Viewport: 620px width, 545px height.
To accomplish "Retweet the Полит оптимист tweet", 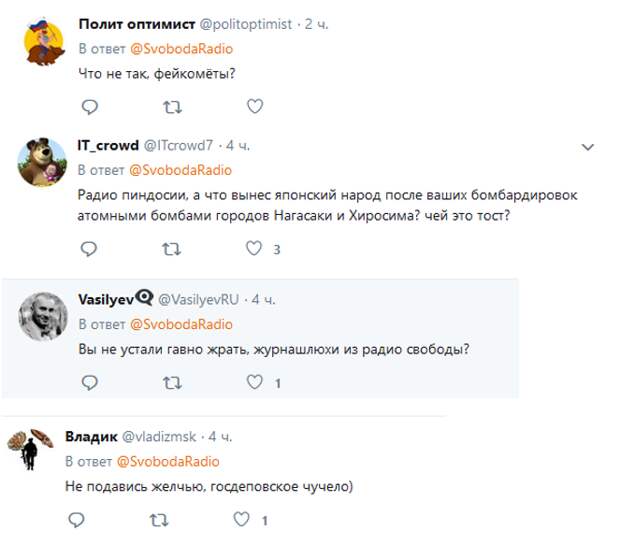I will tap(173, 107).
